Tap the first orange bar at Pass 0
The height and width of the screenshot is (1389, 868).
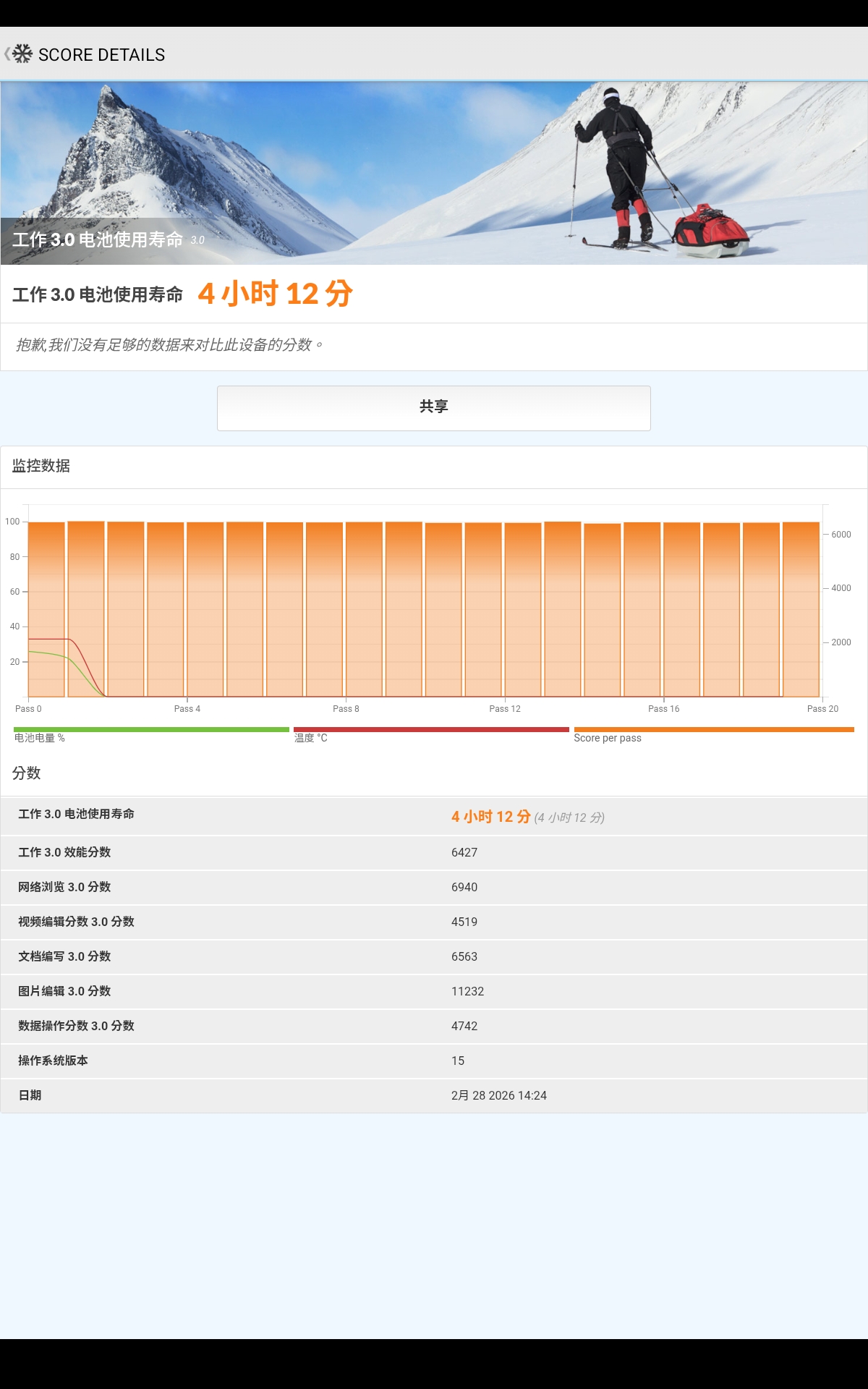click(46, 609)
